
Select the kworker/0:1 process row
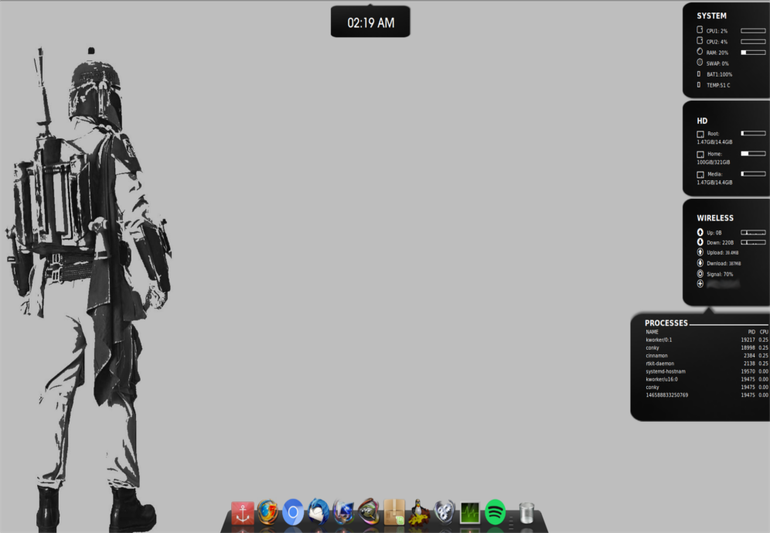[x=707, y=339]
